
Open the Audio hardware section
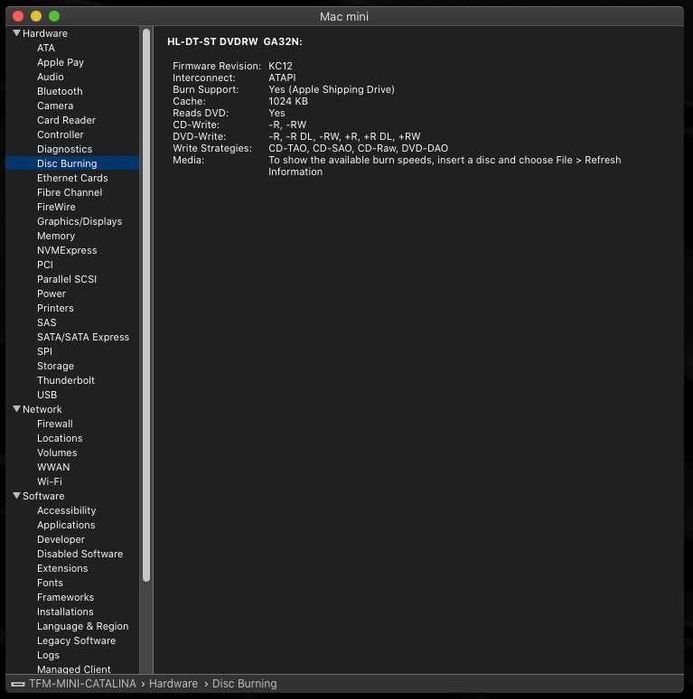click(x=50, y=77)
